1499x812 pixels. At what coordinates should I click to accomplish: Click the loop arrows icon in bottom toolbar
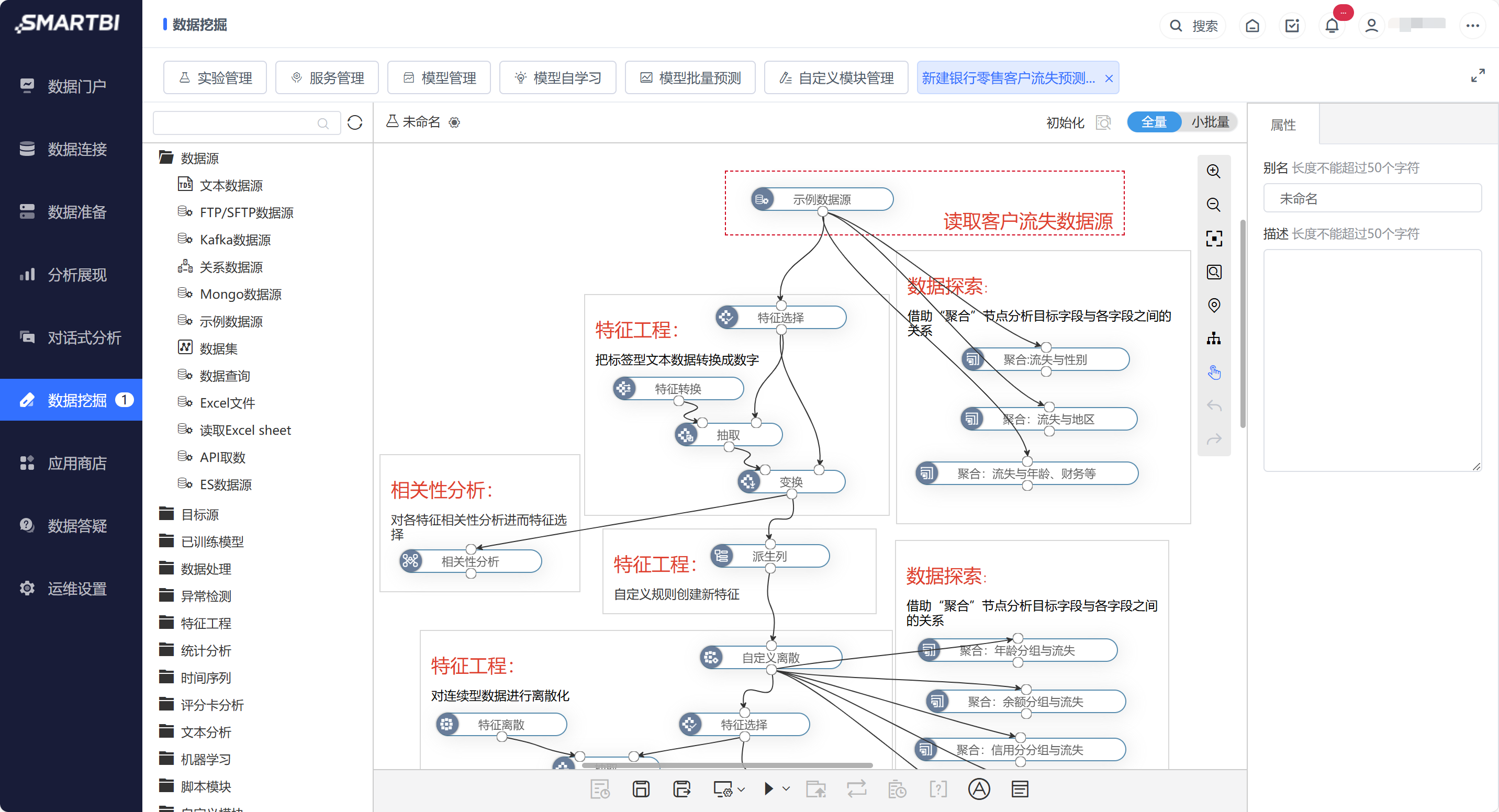coord(857,790)
